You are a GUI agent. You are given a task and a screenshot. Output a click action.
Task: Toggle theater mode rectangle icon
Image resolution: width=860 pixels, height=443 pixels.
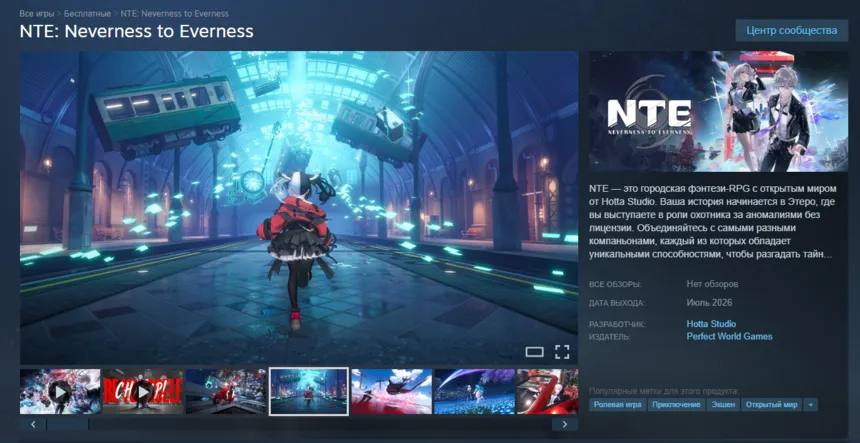[x=534, y=352]
